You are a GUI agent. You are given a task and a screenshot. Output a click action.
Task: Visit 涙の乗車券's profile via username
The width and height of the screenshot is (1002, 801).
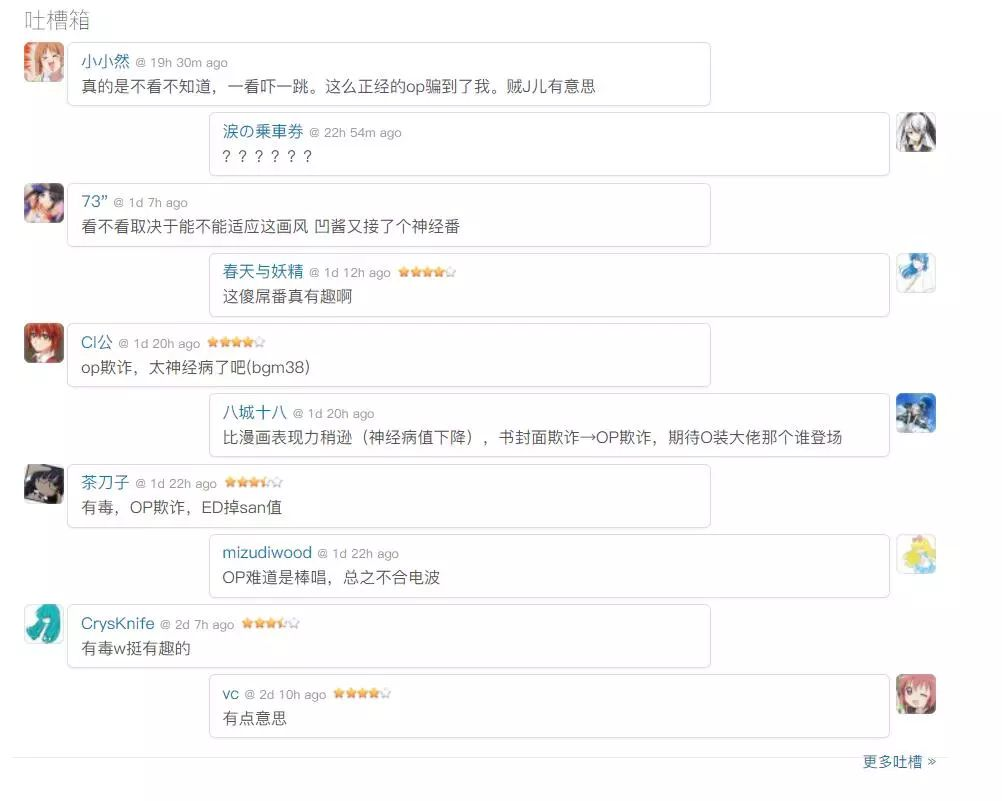(x=262, y=132)
